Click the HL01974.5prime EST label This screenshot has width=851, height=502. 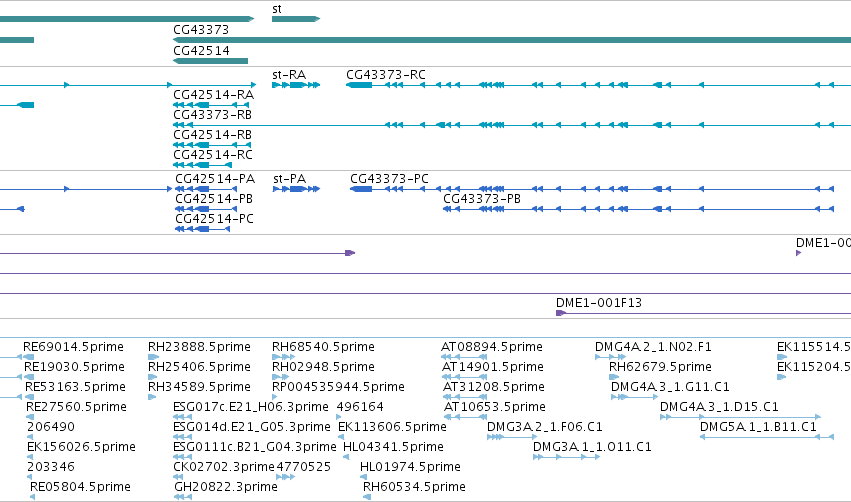click(410, 467)
